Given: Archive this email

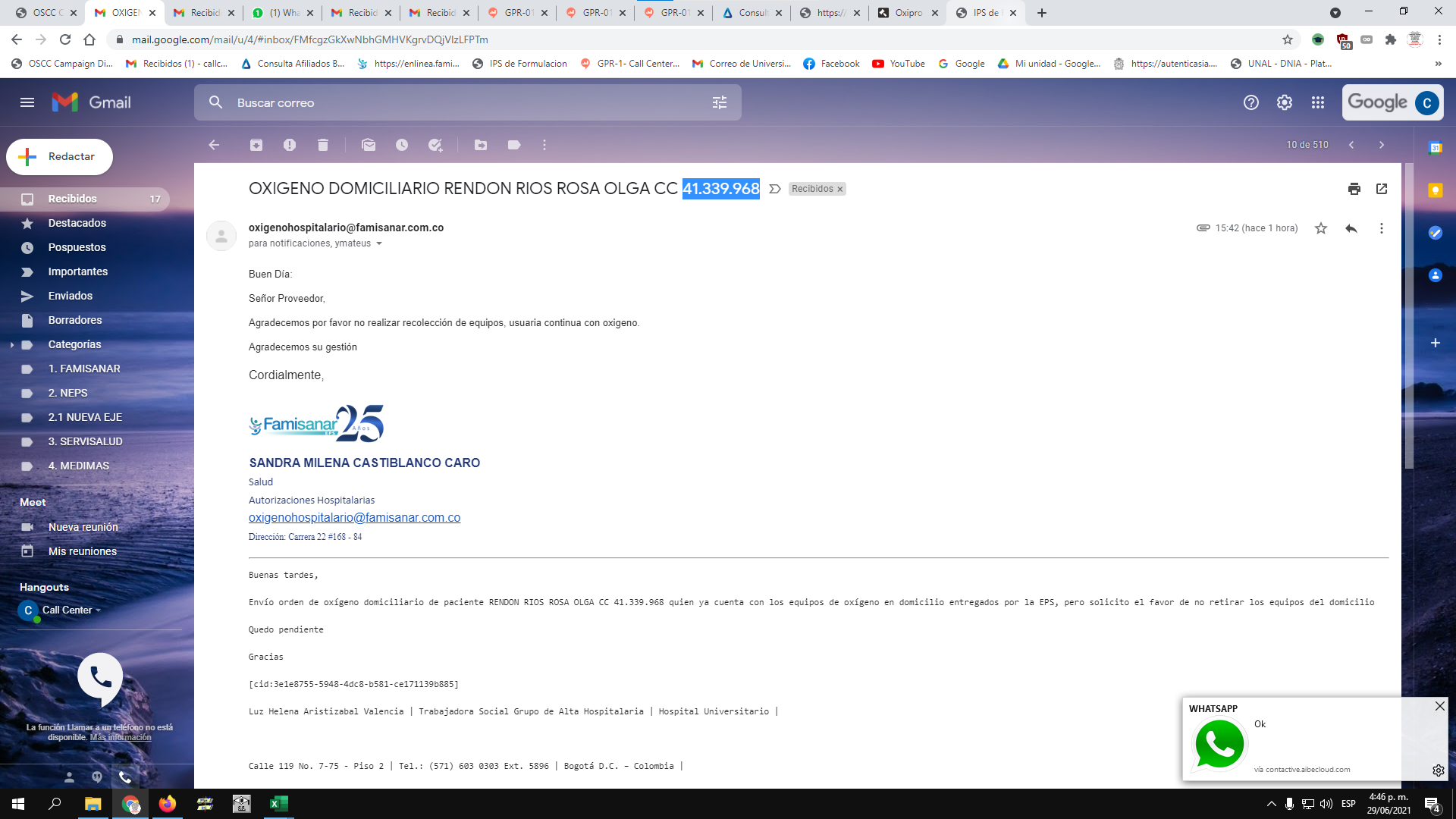Looking at the screenshot, I should (x=256, y=145).
